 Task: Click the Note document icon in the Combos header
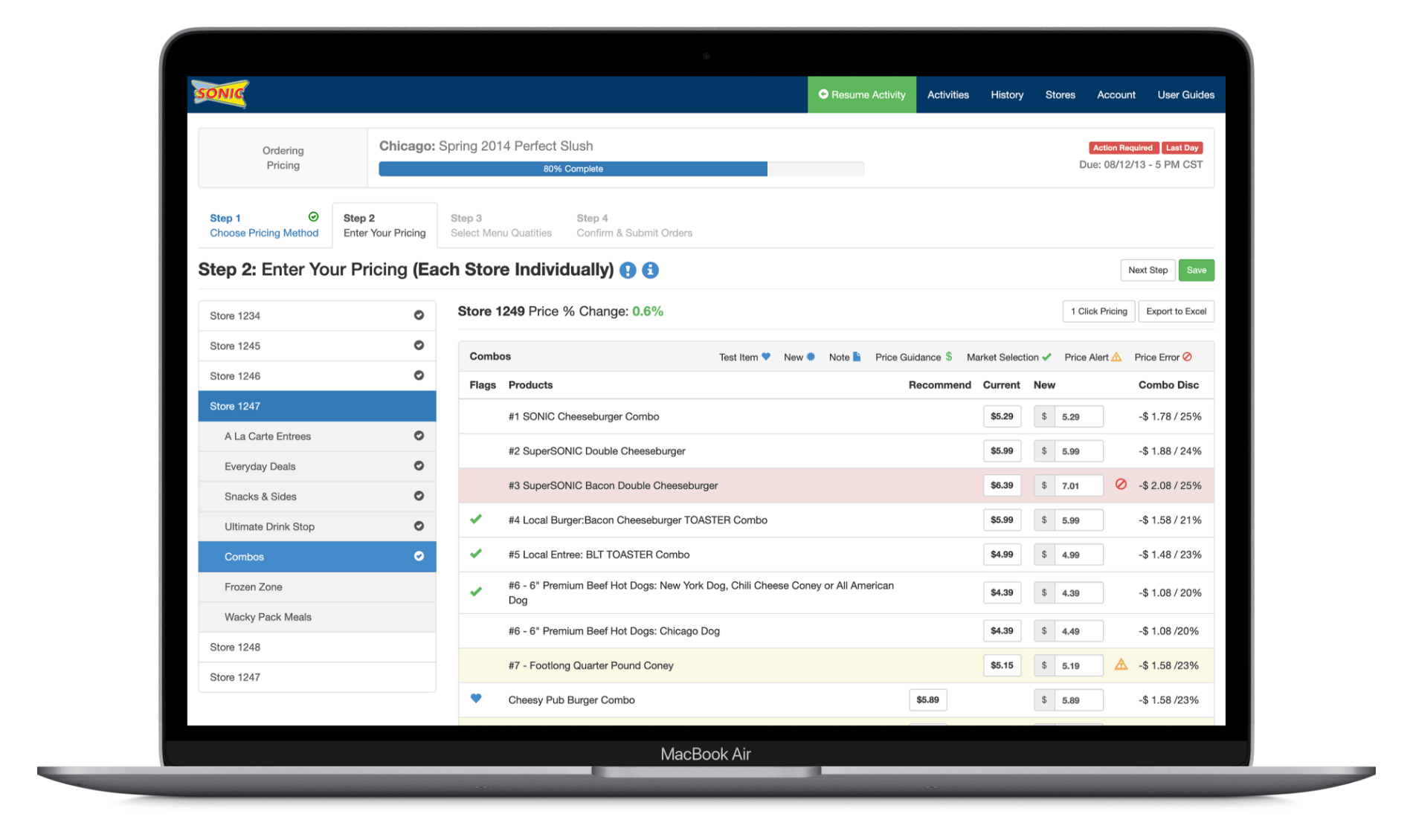coord(857,357)
